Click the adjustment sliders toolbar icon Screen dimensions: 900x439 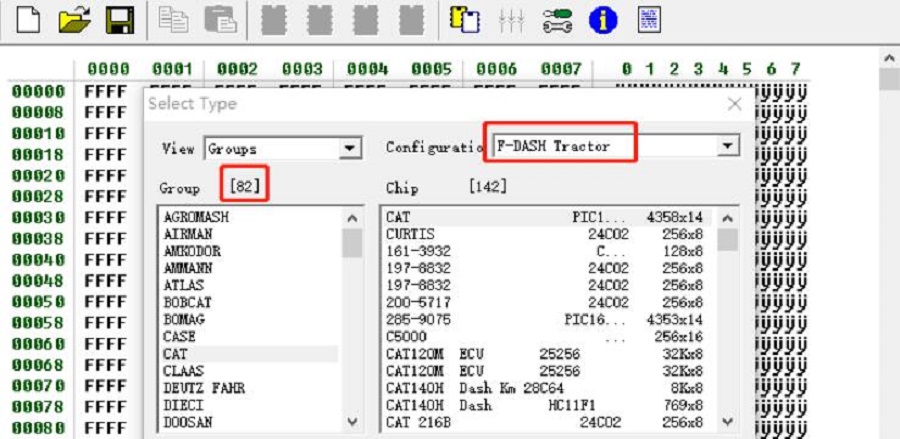tap(511, 20)
